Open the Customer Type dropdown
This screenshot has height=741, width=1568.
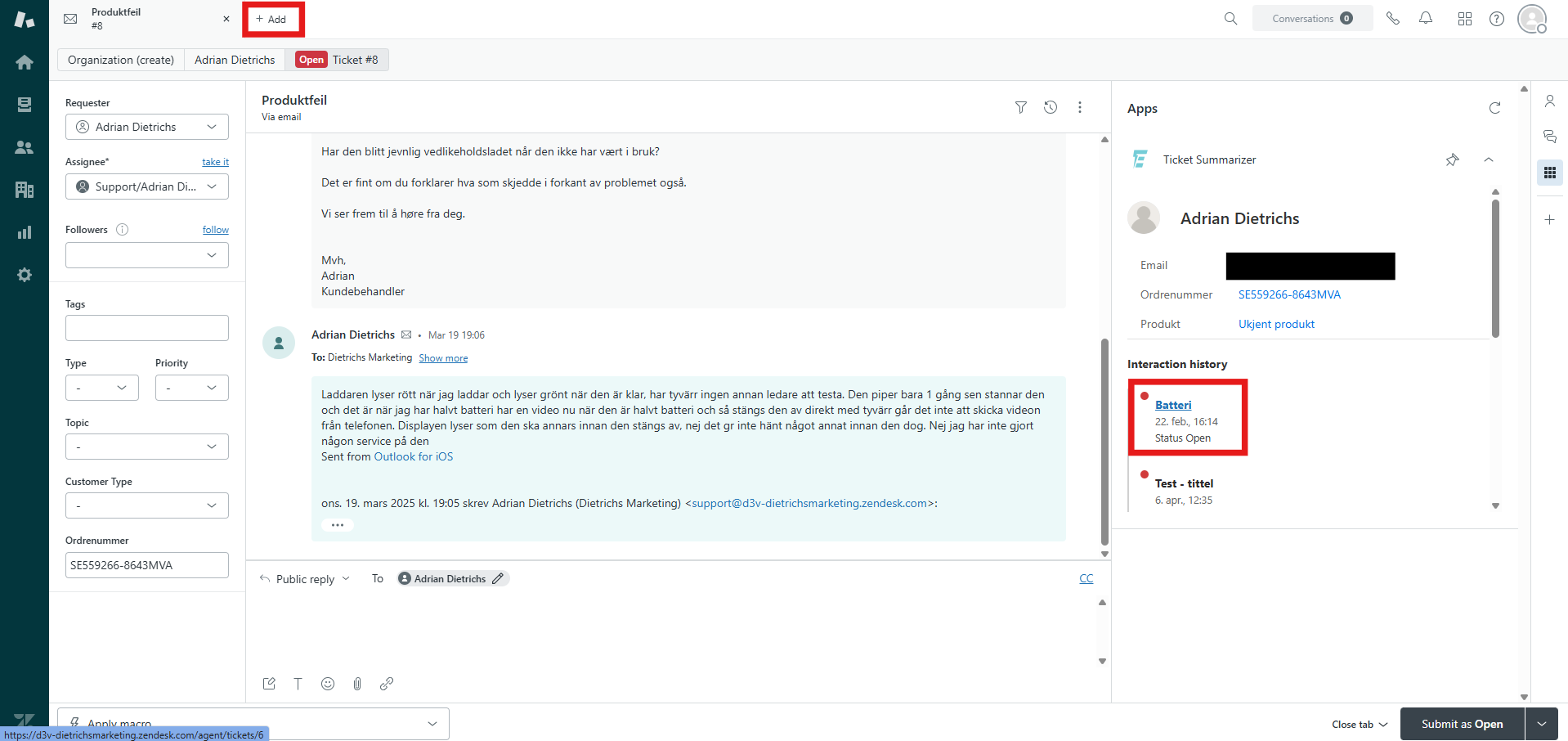(x=146, y=505)
